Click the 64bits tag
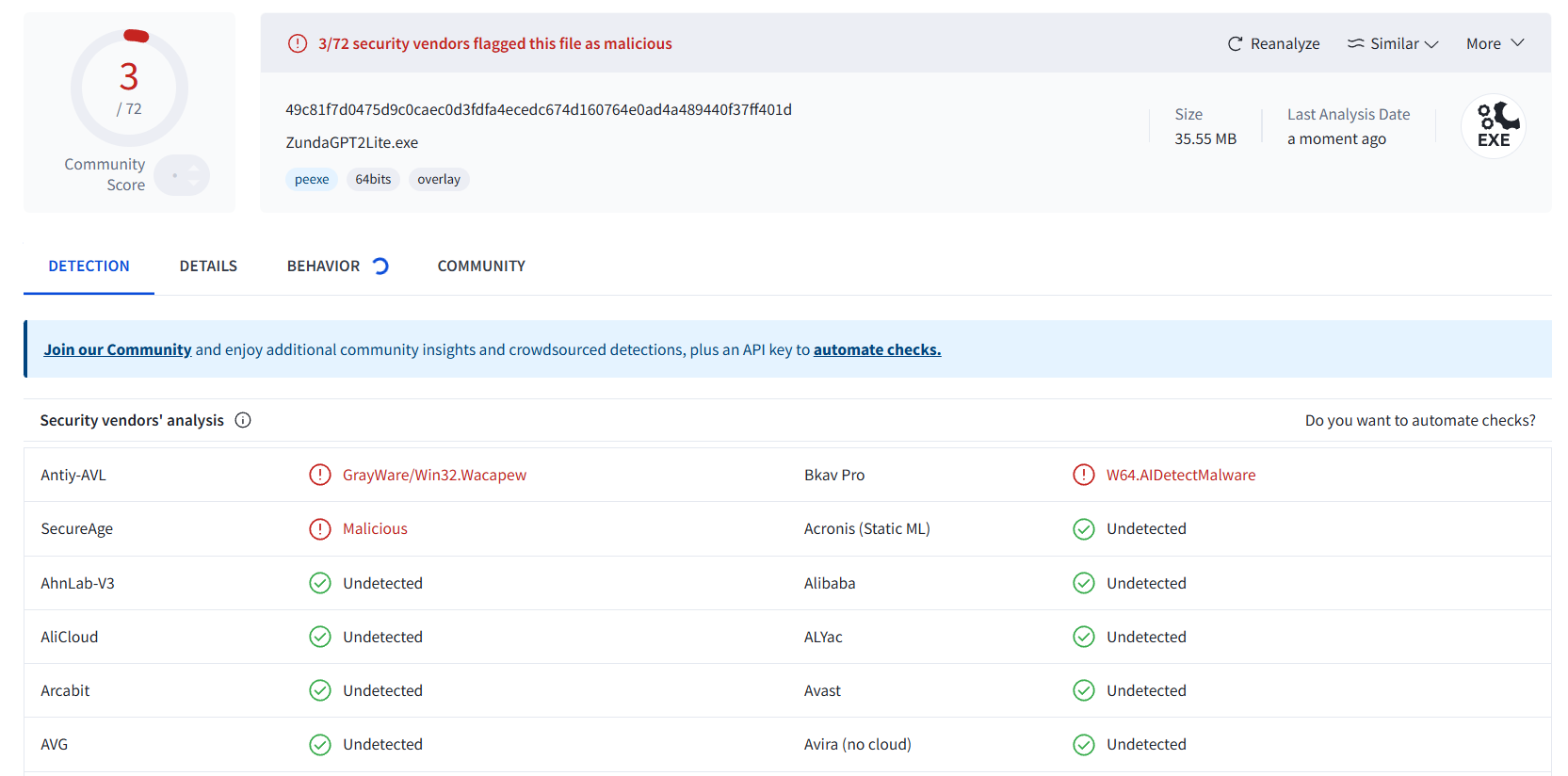1568x776 pixels. click(x=373, y=179)
